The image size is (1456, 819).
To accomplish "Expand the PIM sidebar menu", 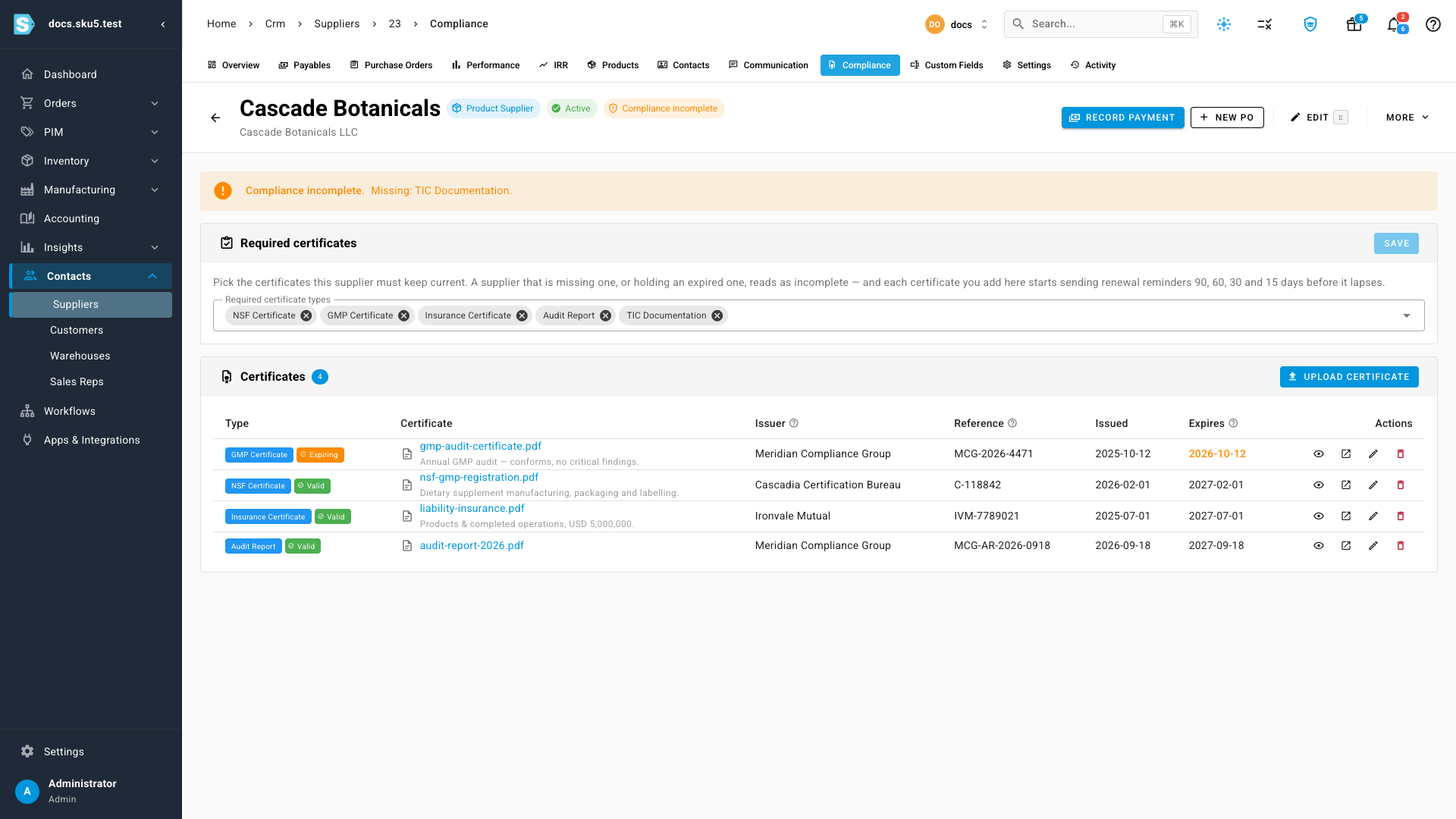I will pos(155,132).
